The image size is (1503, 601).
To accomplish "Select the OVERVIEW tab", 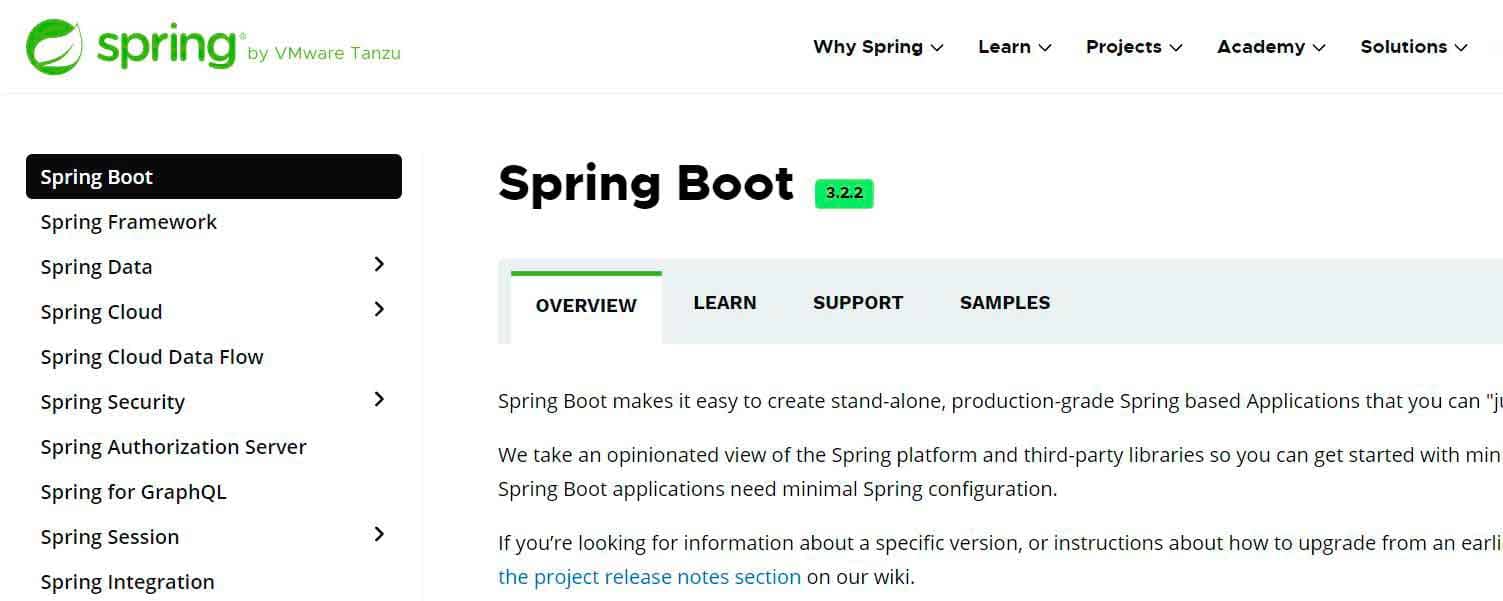I will coord(586,306).
